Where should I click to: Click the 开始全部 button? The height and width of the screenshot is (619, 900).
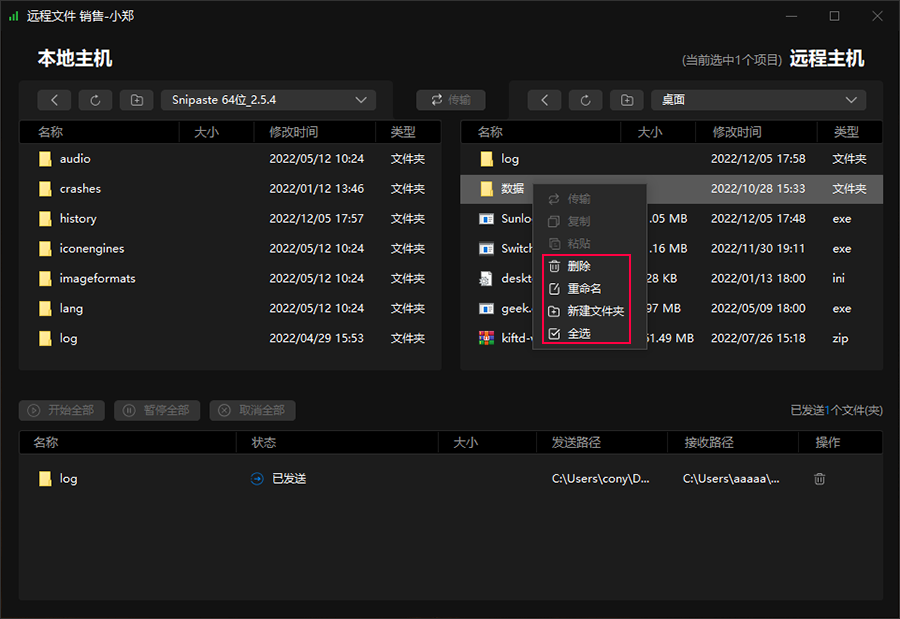pyautogui.click(x=61, y=410)
